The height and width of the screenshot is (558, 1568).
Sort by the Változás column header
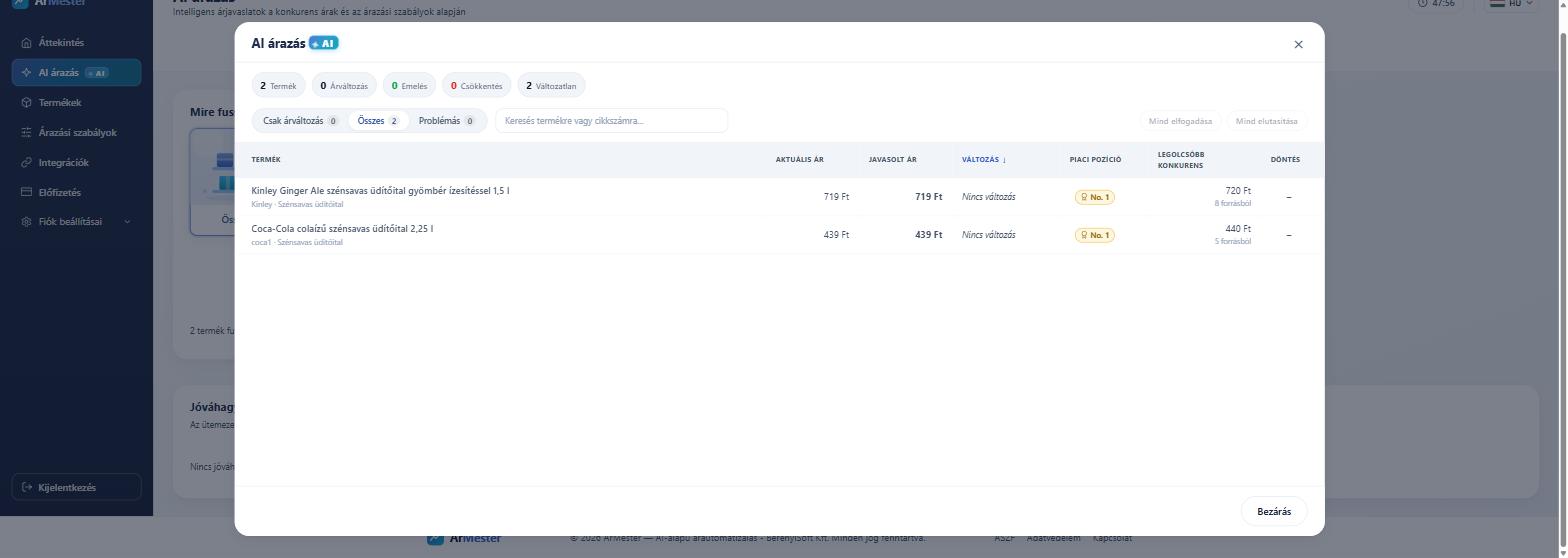984,160
